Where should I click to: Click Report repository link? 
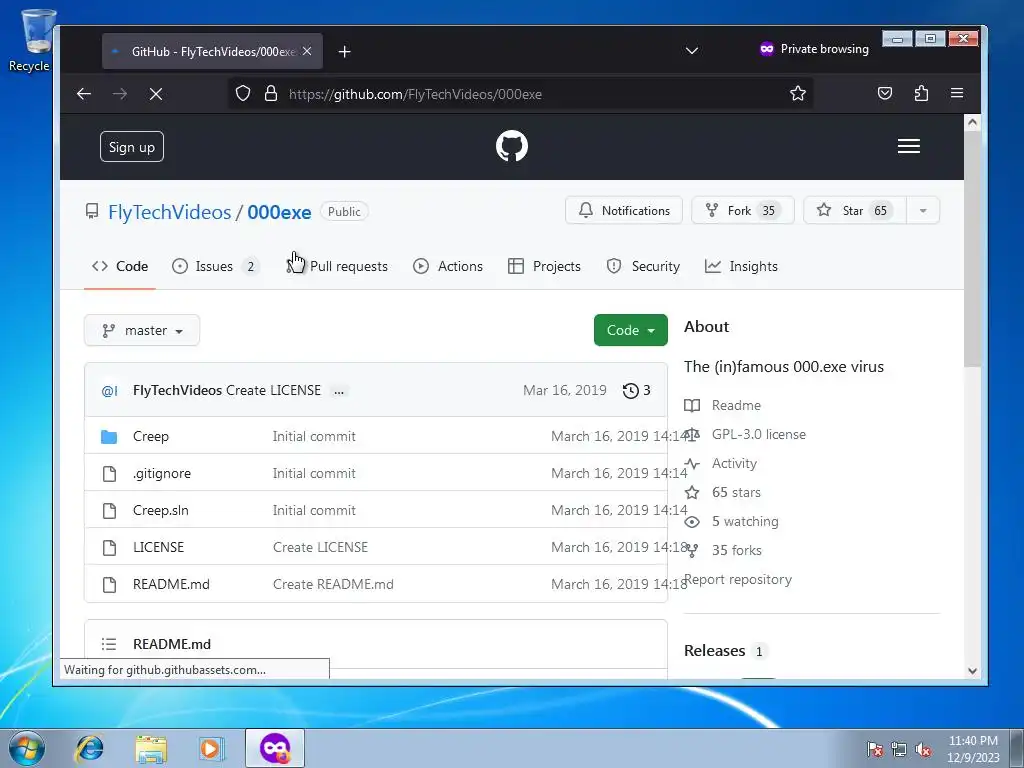tap(738, 580)
